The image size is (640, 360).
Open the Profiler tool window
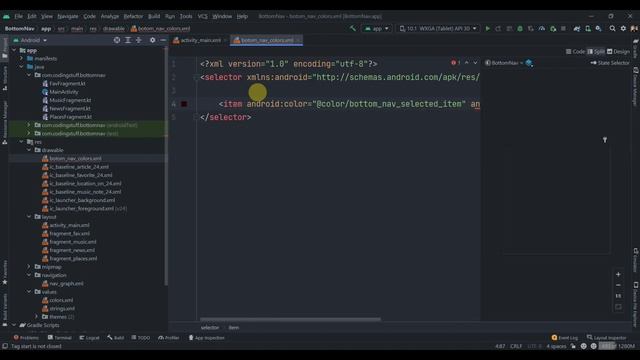[169, 338]
